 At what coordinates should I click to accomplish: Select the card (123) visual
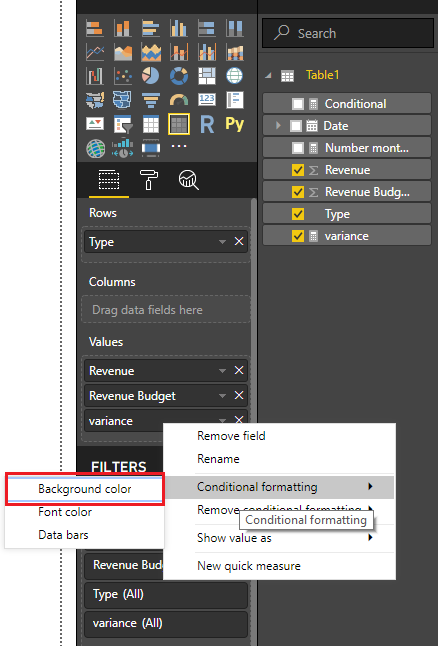pos(206,100)
